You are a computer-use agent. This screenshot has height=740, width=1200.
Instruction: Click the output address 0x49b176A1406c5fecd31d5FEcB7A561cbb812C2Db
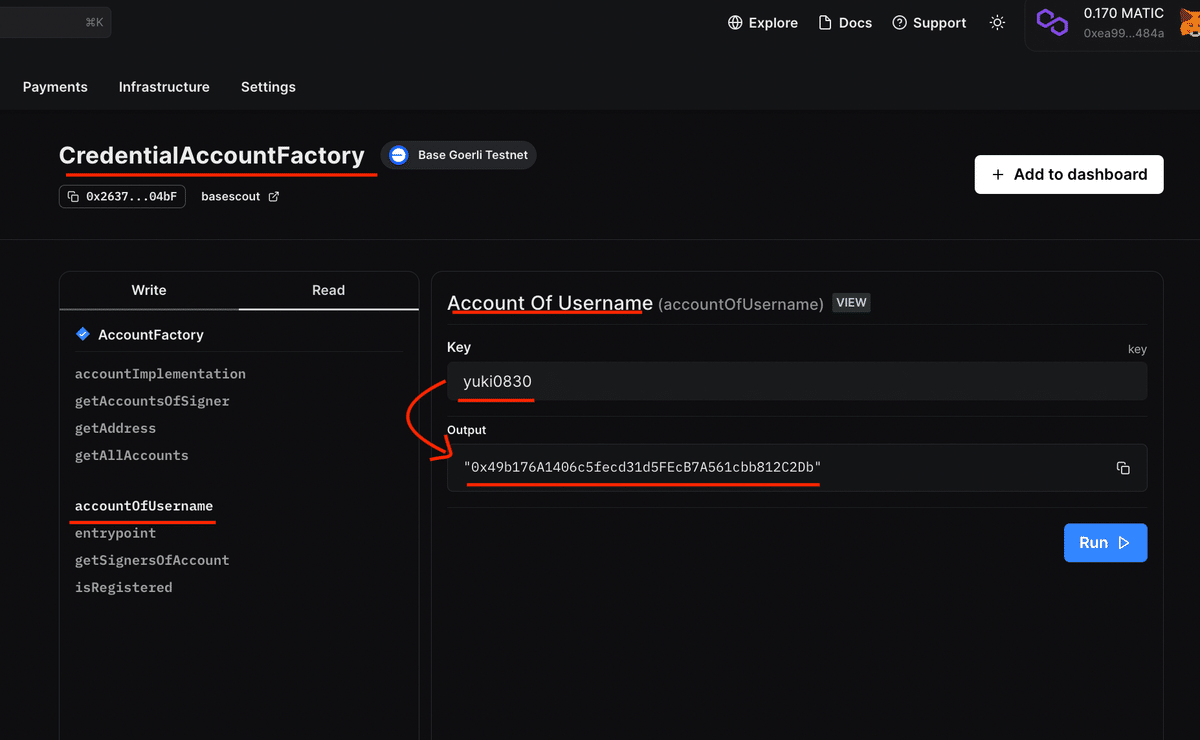point(642,468)
